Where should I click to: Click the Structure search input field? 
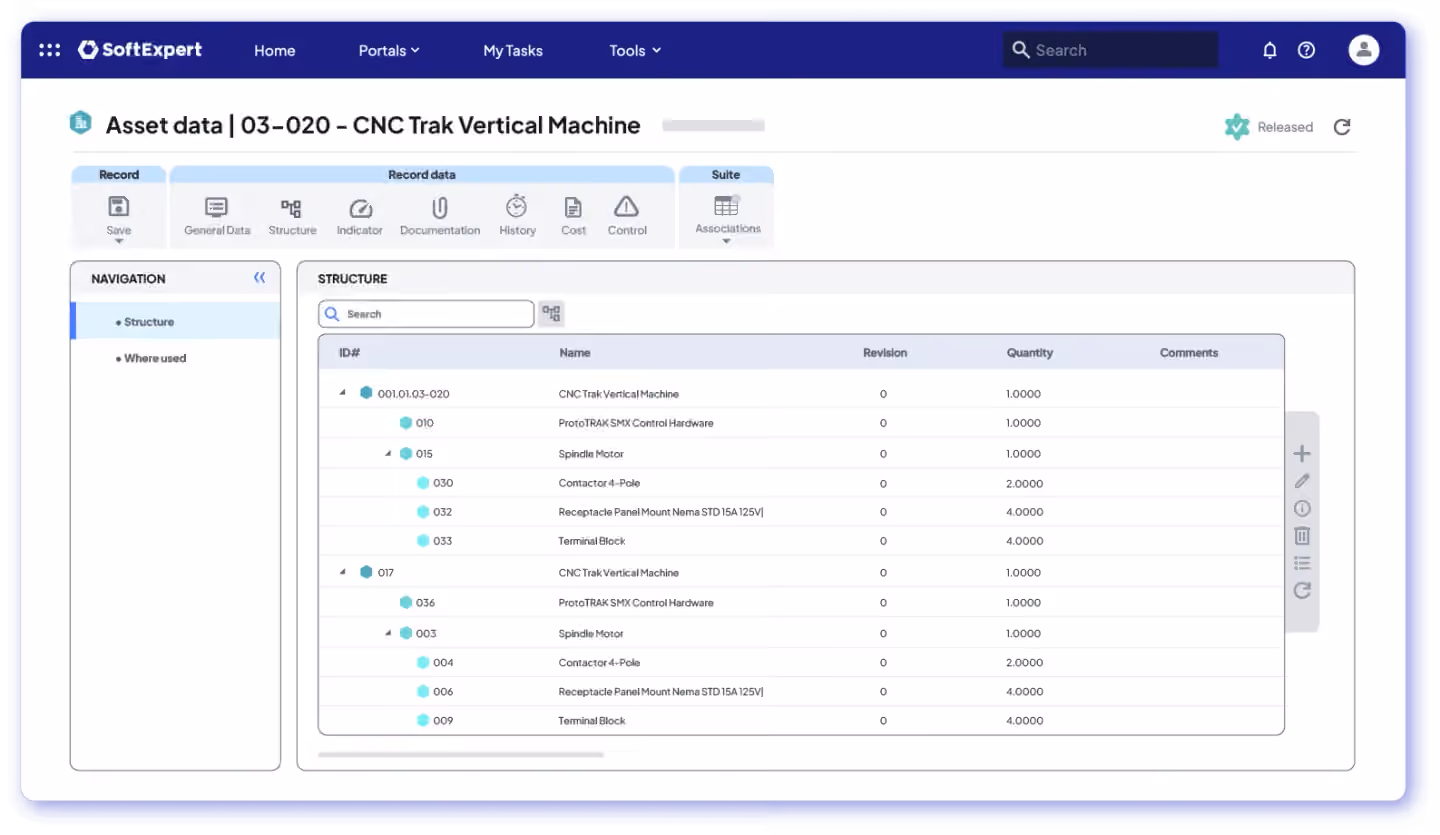[426, 314]
